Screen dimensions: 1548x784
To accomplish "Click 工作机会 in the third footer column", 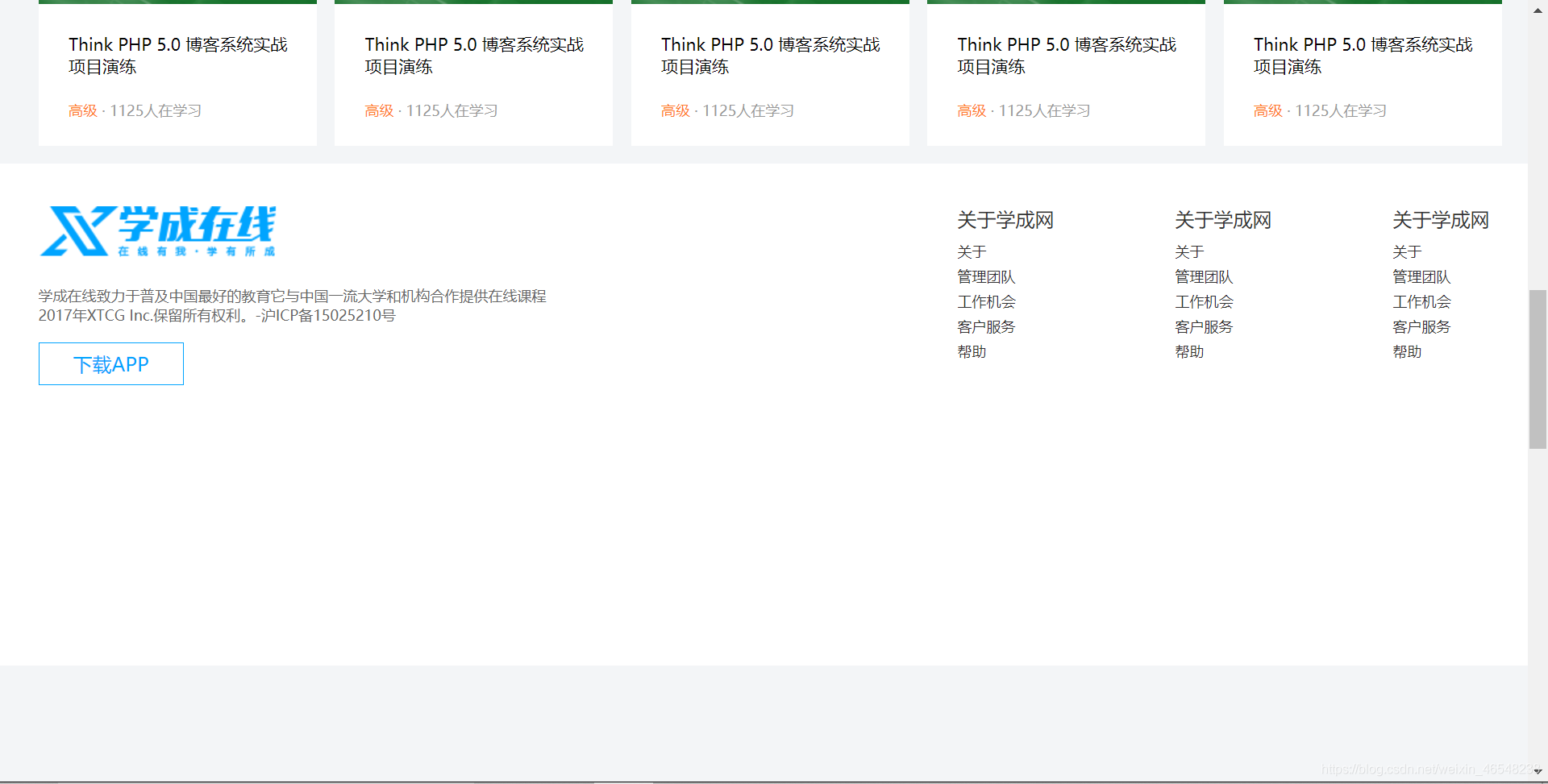I will [1421, 302].
